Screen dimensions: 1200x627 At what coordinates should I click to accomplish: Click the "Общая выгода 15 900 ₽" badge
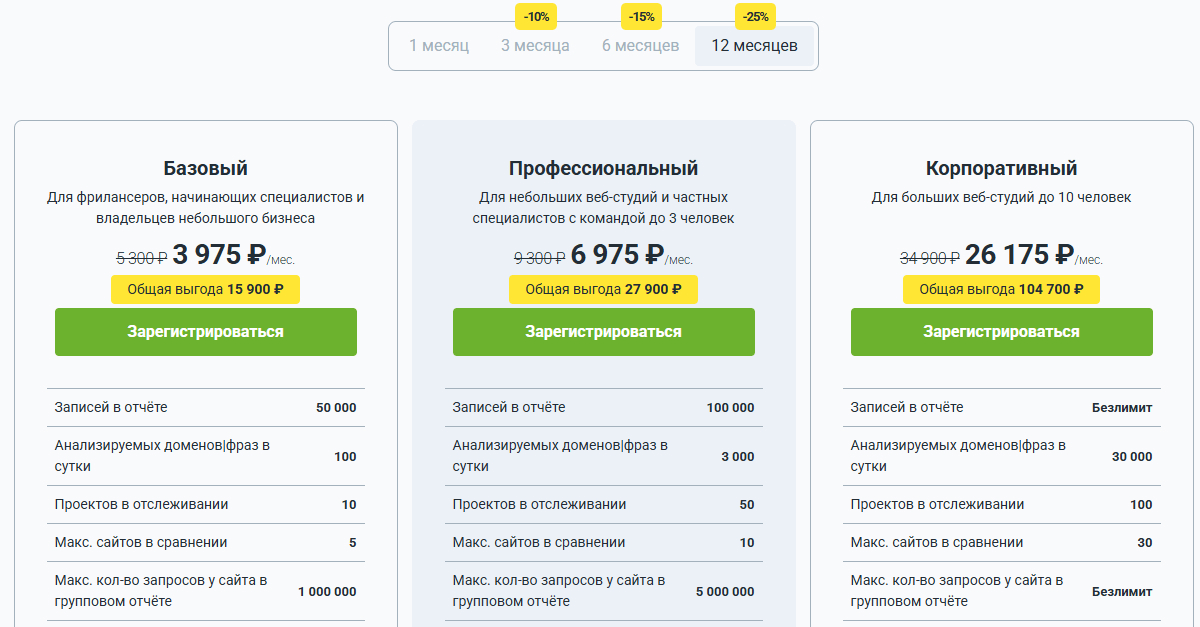click(205, 290)
